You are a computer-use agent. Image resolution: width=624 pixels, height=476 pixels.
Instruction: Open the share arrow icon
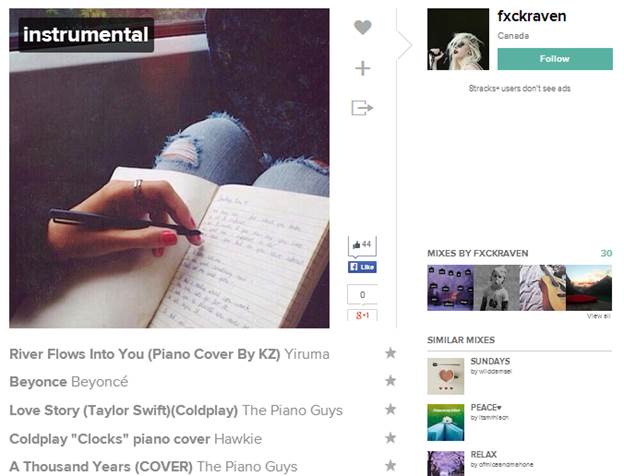[362, 107]
